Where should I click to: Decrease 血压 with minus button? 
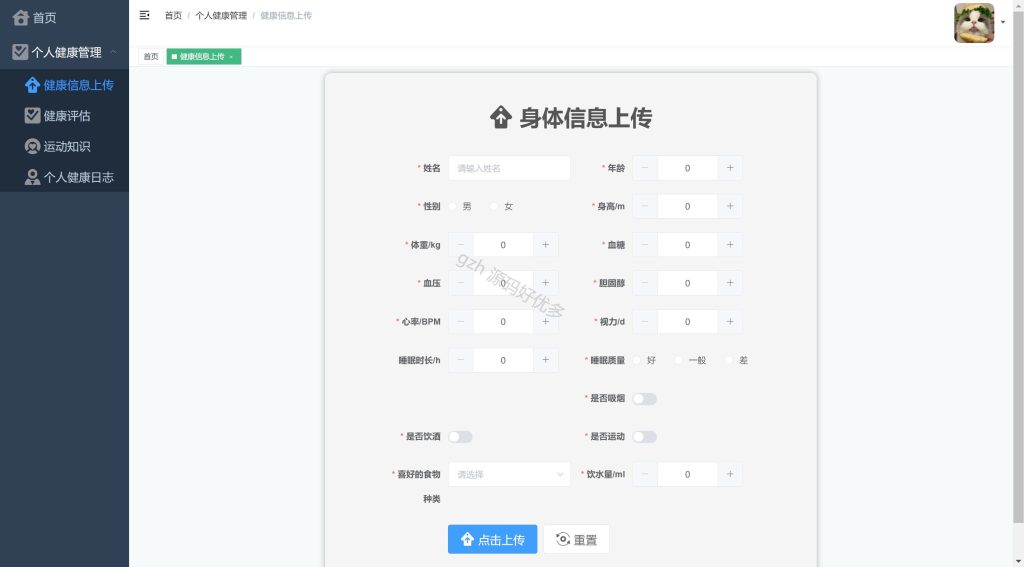pos(460,283)
